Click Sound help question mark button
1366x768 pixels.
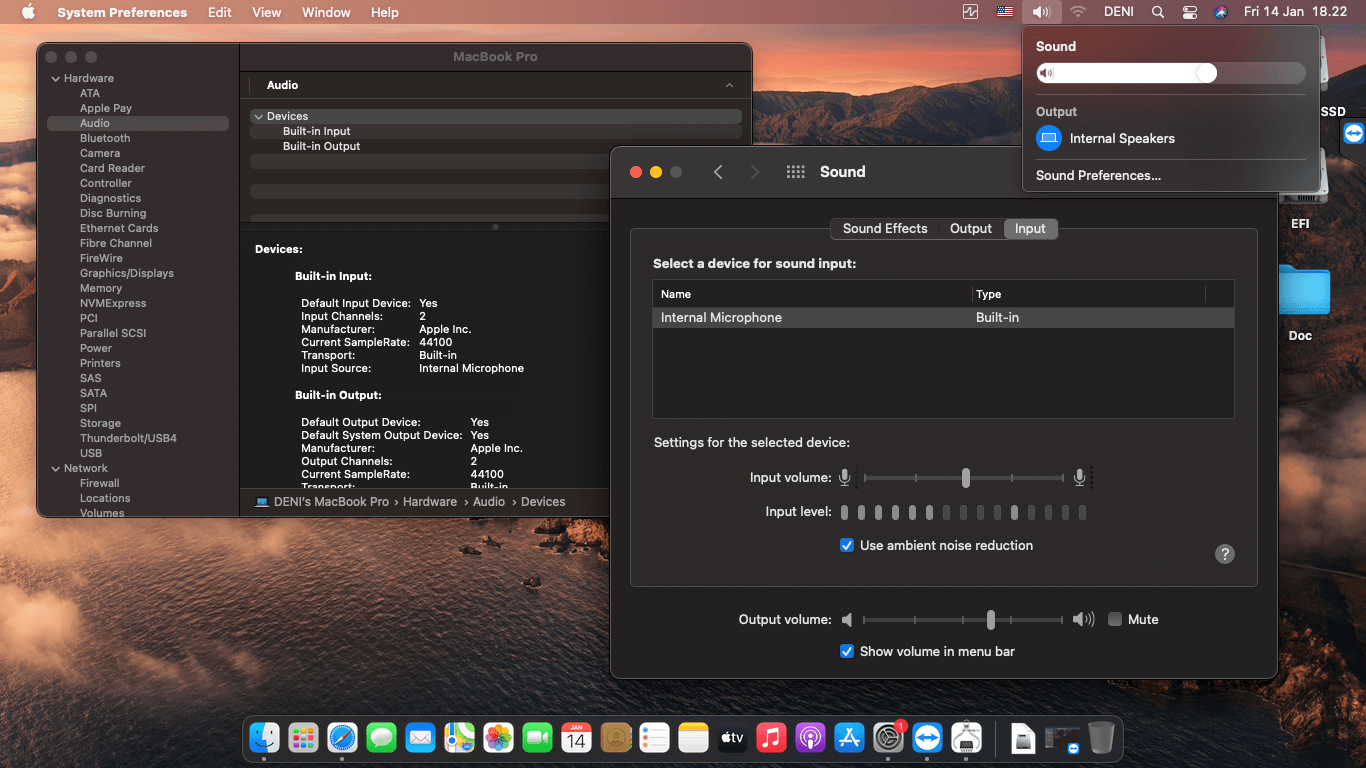tap(1225, 554)
